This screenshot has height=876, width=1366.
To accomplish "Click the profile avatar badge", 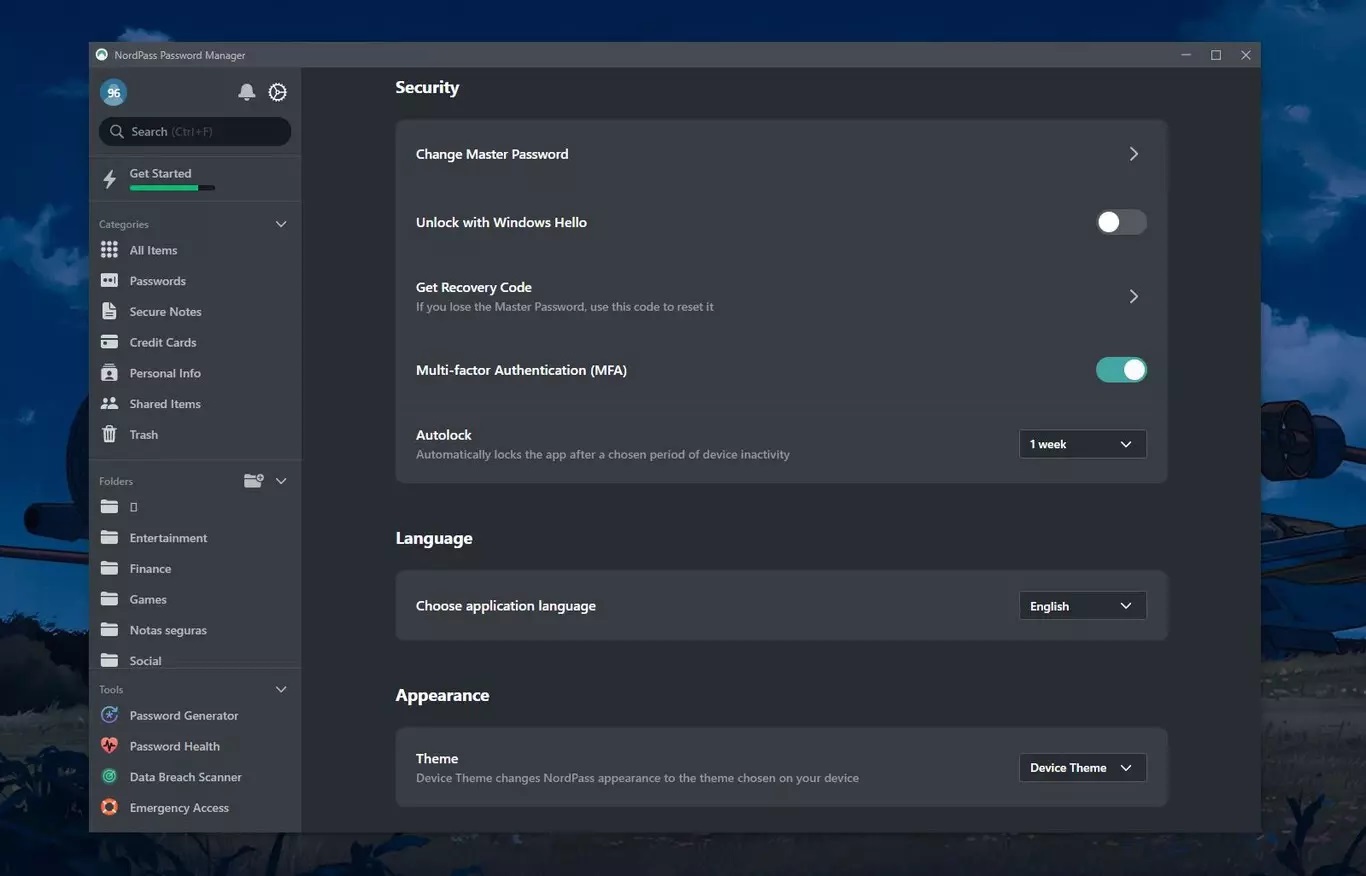I will click(x=113, y=93).
